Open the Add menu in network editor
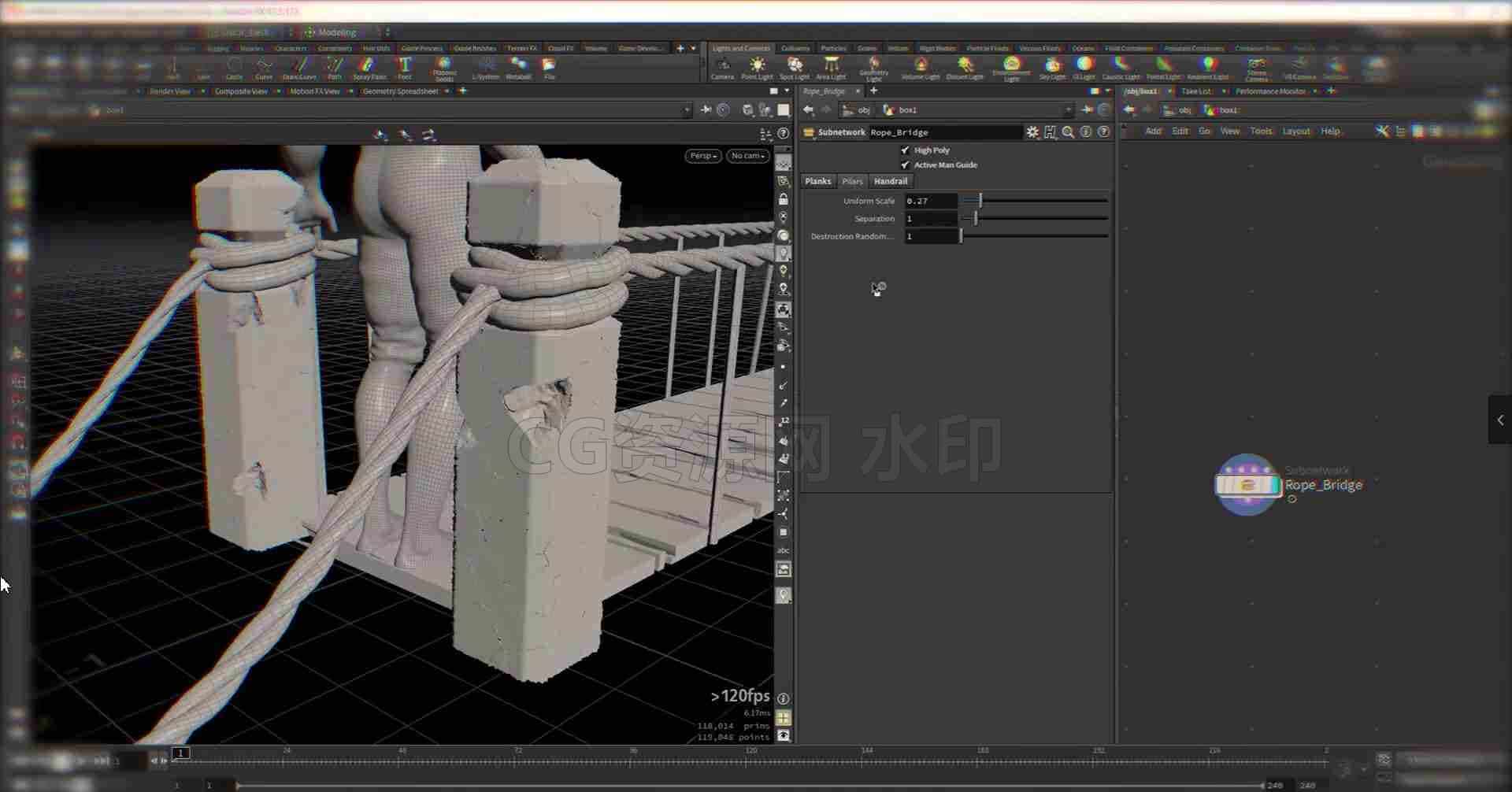Image resolution: width=1512 pixels, height=792 pixels. pos(1153,131)
